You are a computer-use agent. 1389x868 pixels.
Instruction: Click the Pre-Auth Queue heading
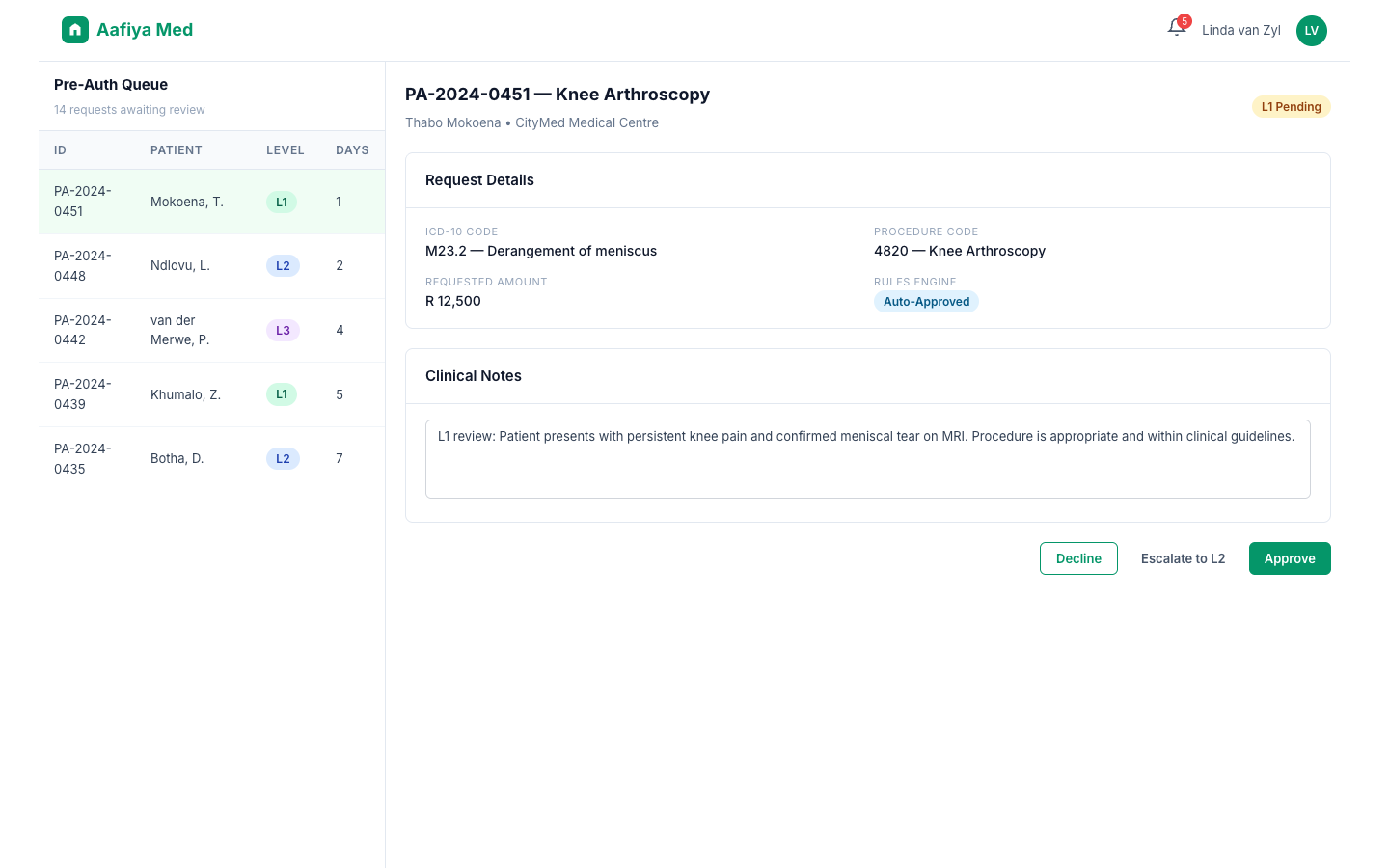pos(111,85)
